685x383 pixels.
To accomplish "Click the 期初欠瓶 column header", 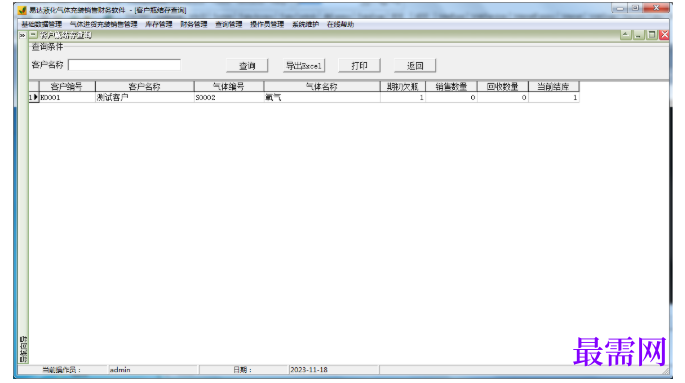I will tap(403, 86).
